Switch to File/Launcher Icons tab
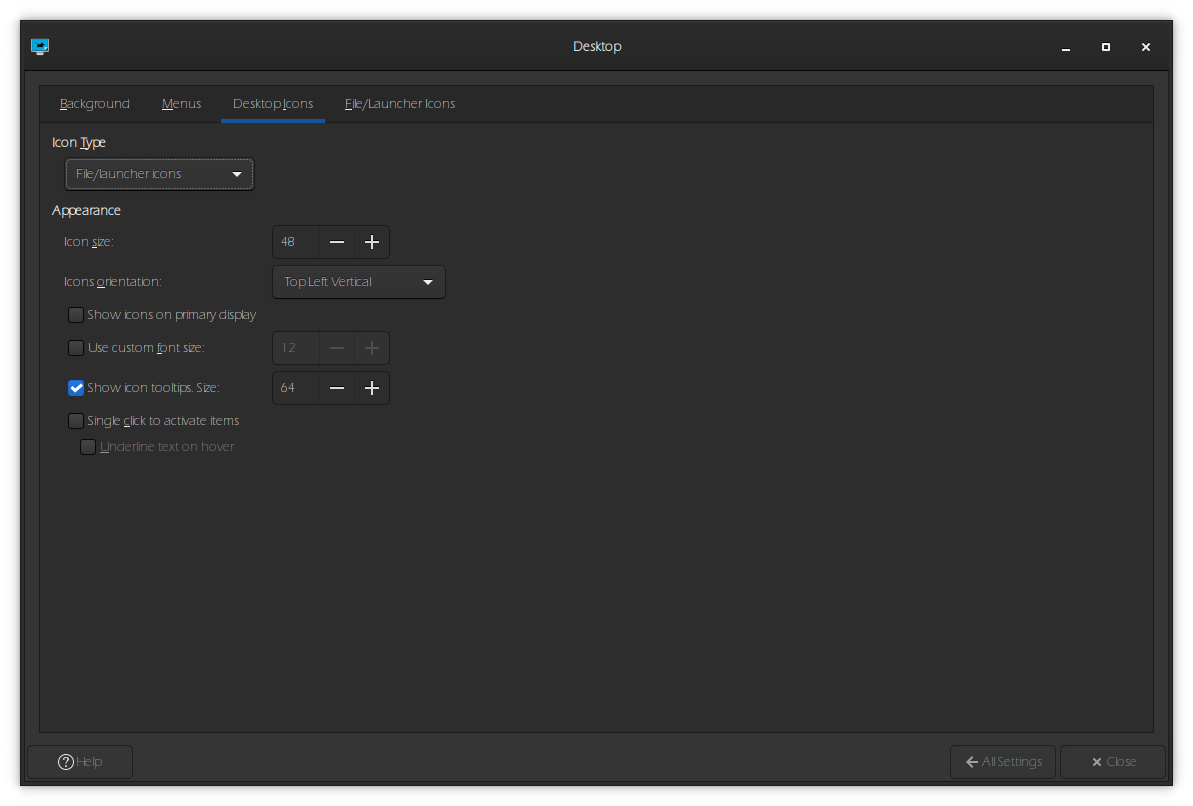Screen dimensions: 1193x806 pyautogui.click(x=400, y=104)
